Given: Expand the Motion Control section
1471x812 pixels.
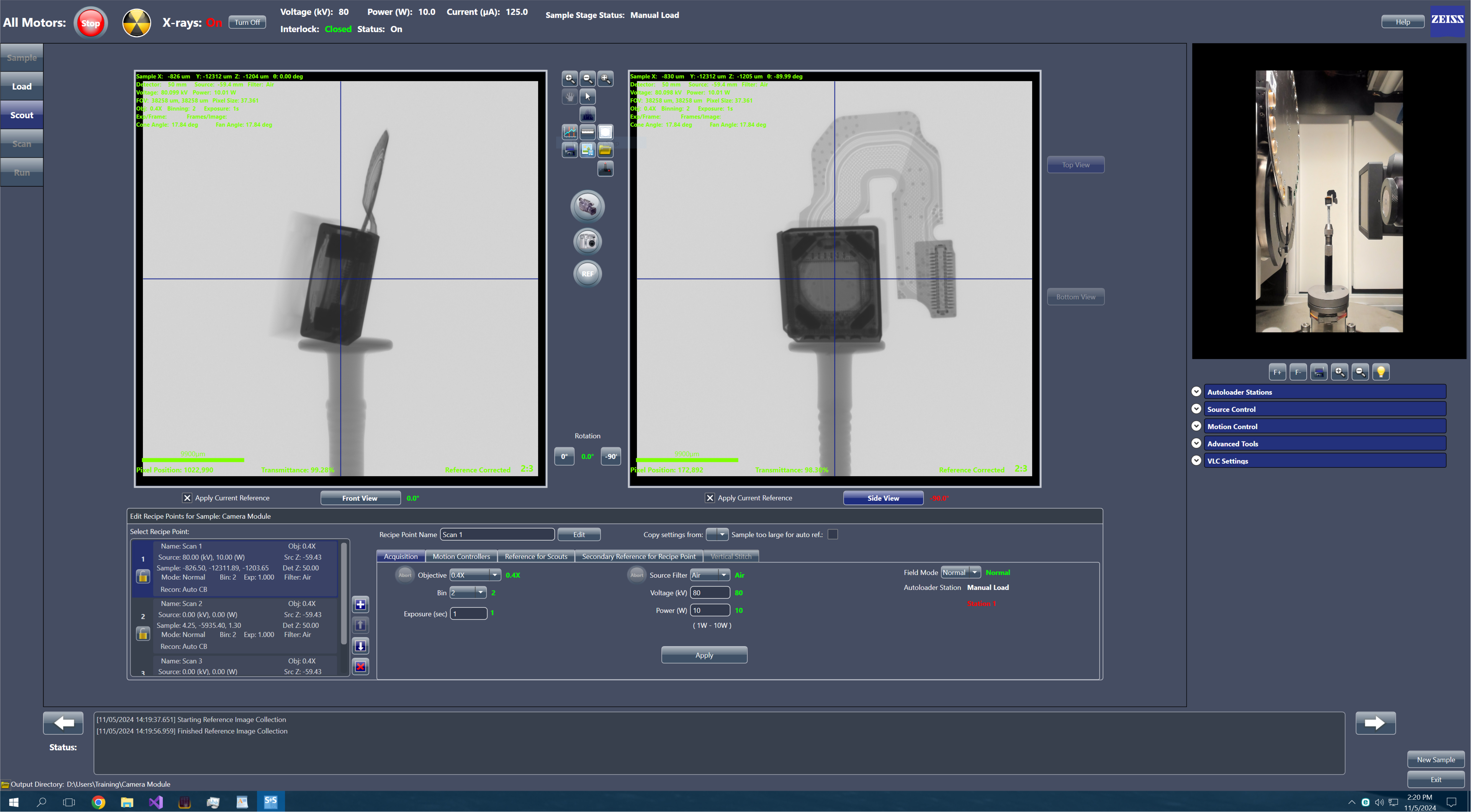Looking at the screenshot, I should click(x=1196, y=426).
